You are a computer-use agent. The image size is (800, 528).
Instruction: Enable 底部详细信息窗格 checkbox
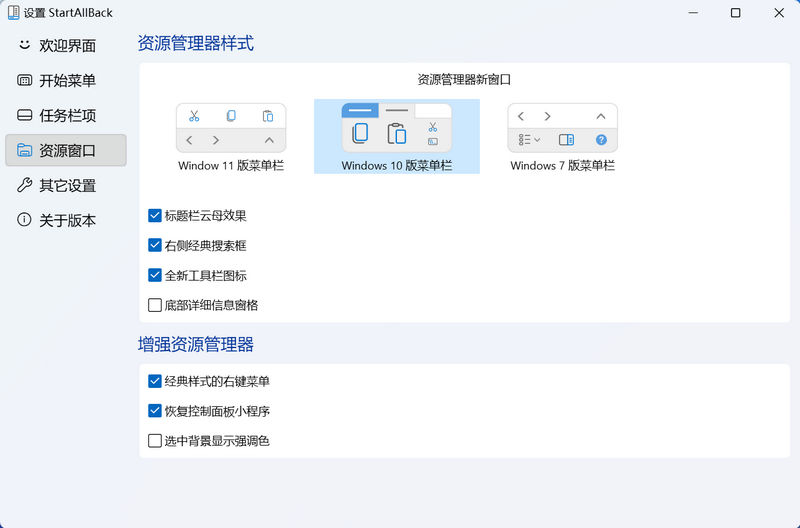coord(155,305)
